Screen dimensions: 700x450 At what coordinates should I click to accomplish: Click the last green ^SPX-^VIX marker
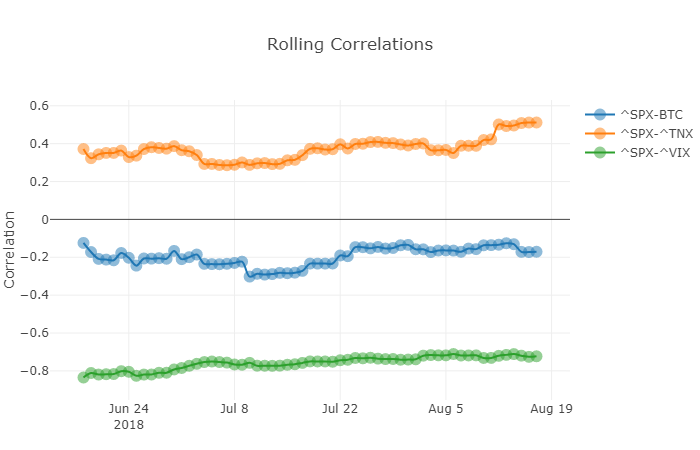(537, 356)
